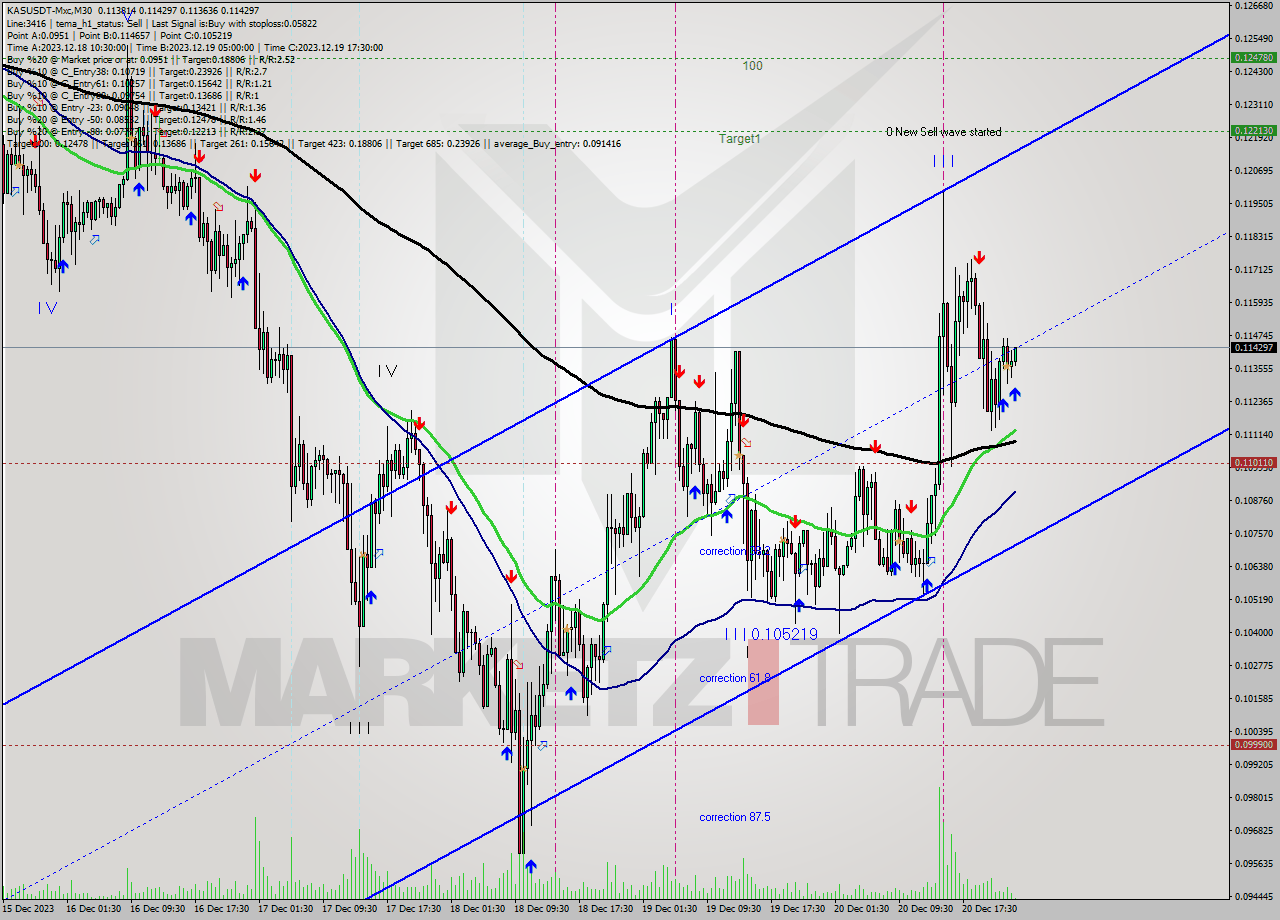Click the 0.126680 price axis label
The height and width of the screenshot is (920, 1280).
[x=1254, y=6]
